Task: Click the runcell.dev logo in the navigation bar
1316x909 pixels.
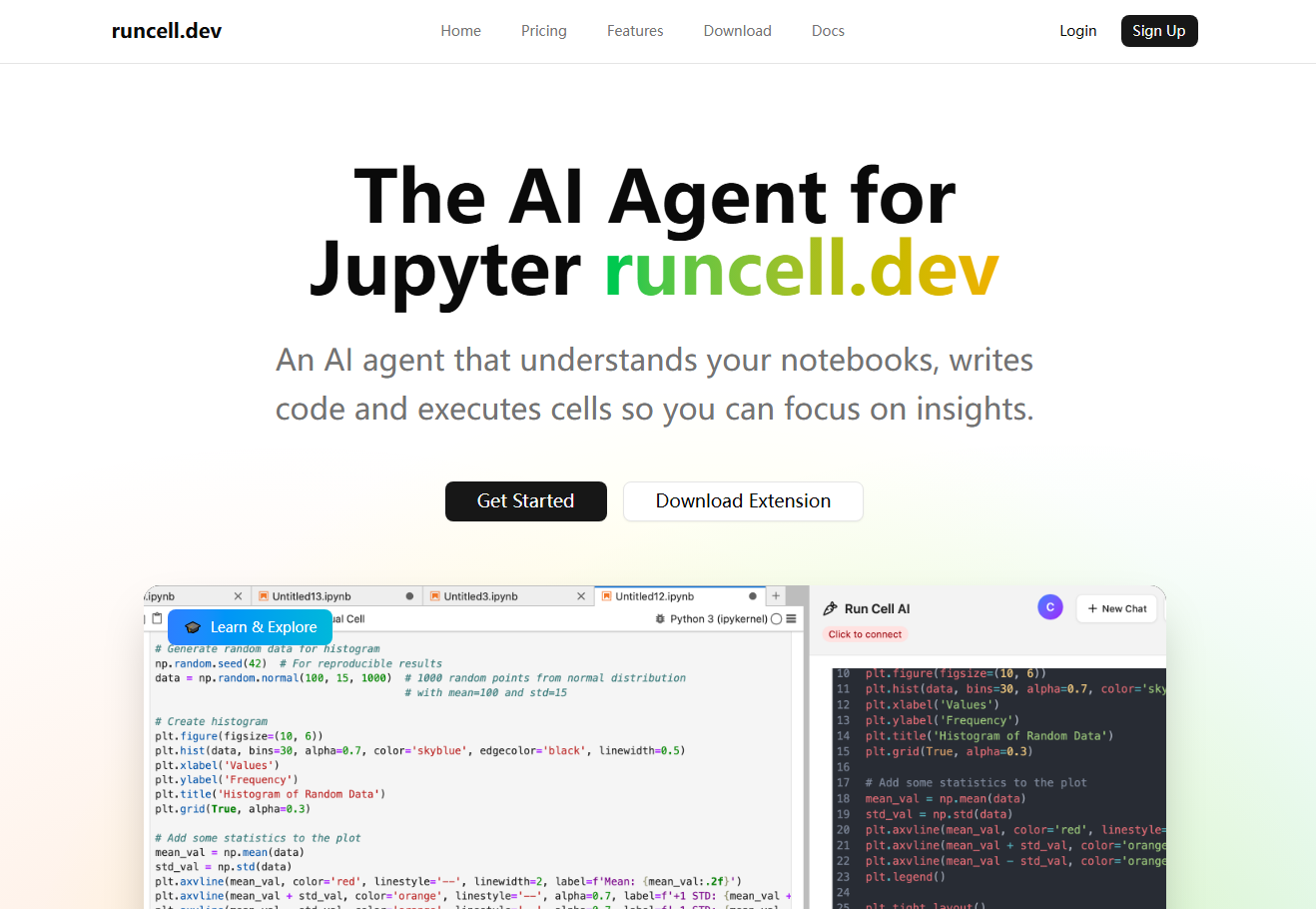Action: 167,31
